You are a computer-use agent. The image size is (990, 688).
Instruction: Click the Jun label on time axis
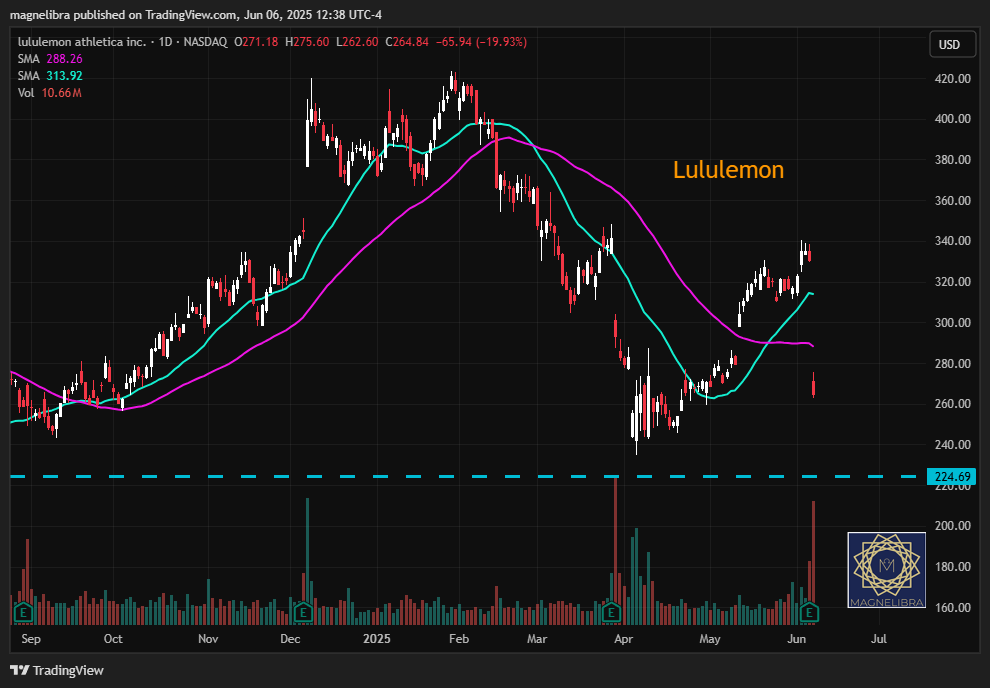pos(797,639)
